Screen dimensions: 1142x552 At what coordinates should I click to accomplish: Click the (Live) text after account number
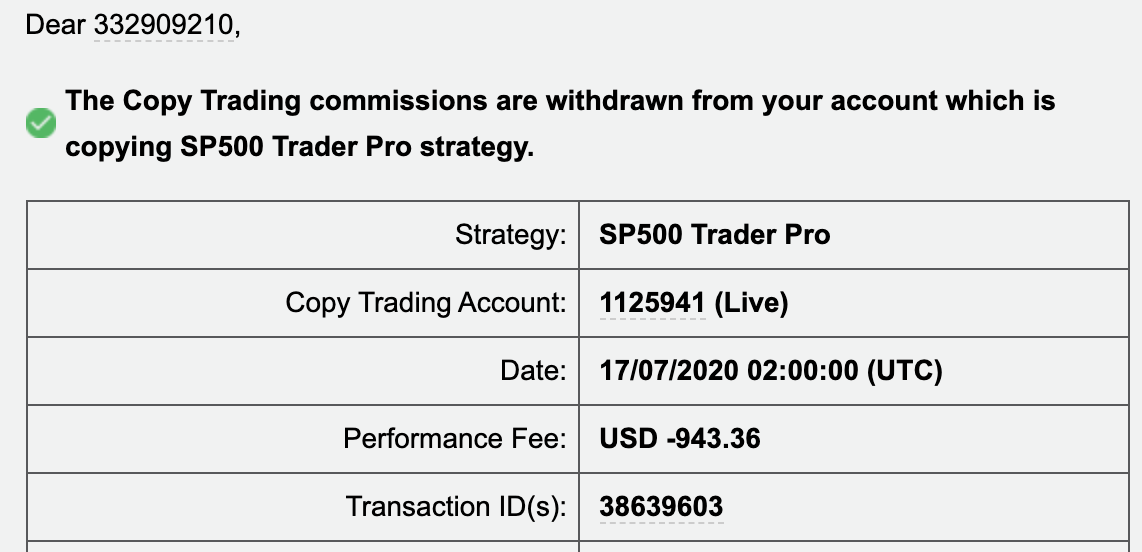[751, 302]
